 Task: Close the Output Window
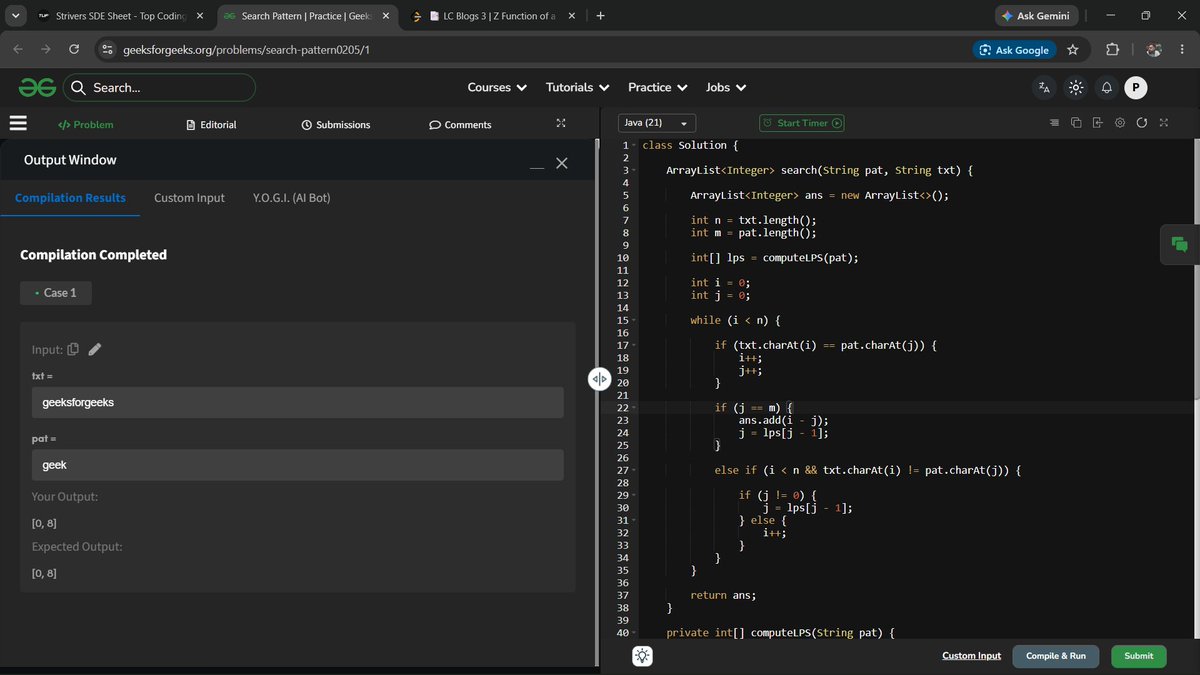tap(562, 163)
